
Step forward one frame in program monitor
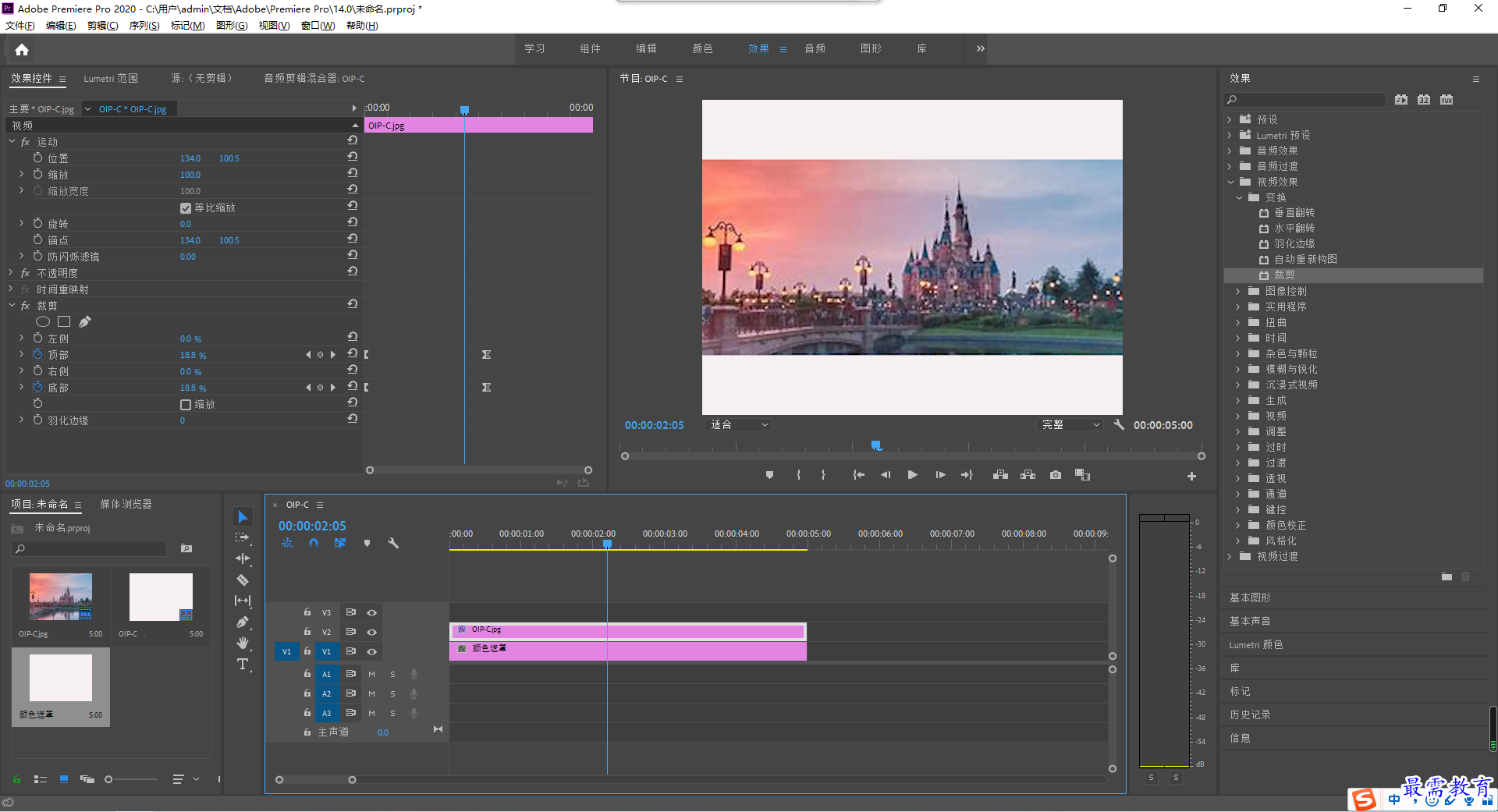tap(940, 475)
